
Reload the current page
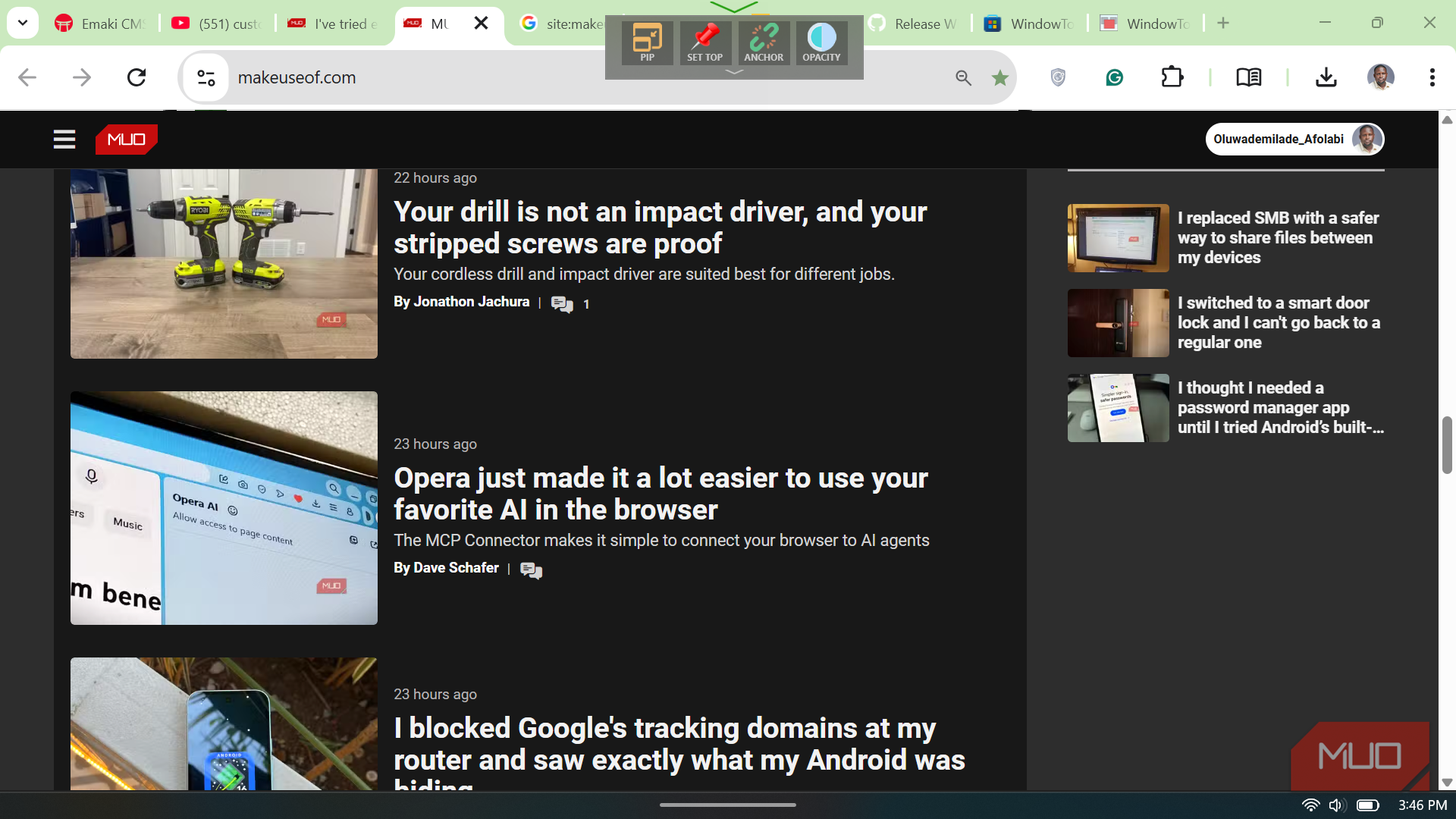pos(136,77)
